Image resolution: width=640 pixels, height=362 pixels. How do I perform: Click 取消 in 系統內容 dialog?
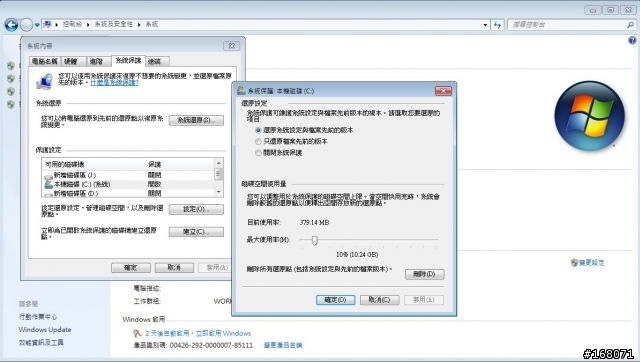point(174,268)
